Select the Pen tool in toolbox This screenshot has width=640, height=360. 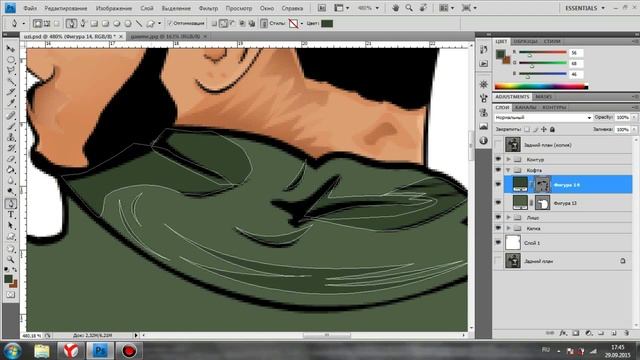tap(11, 203)
